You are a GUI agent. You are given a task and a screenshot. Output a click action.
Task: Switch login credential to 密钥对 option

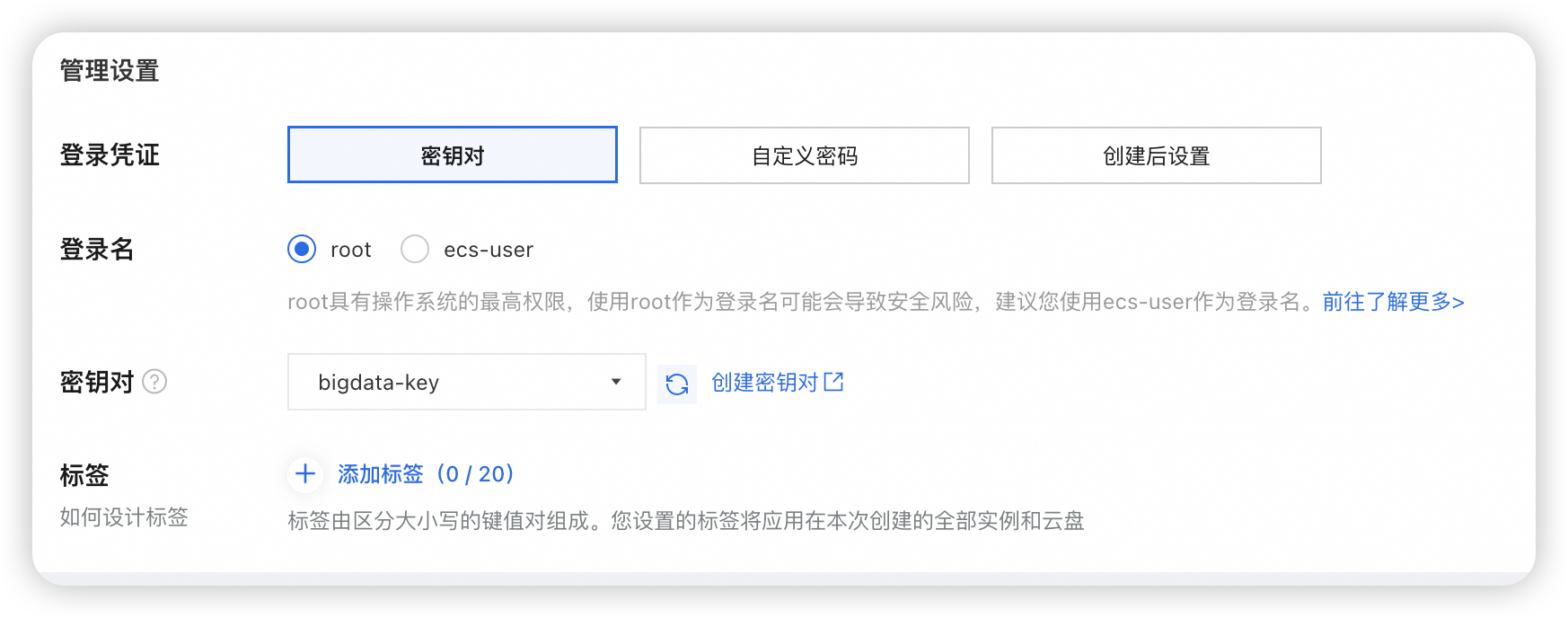pos(452,154)
